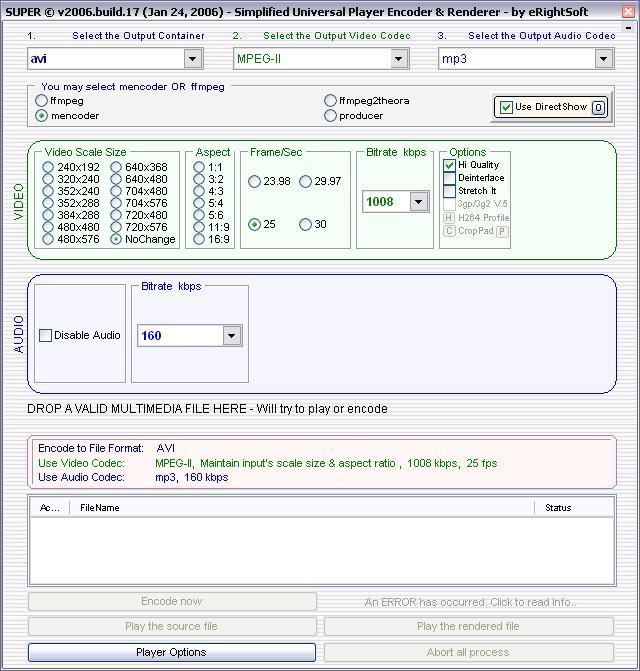
Task: Open Player Options
Action: click(172, 652)
